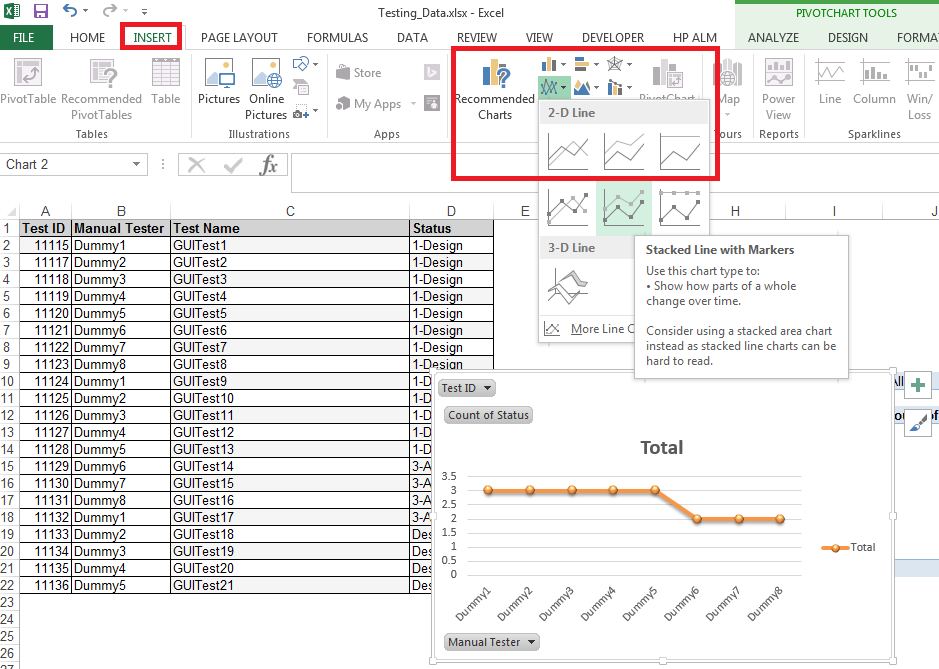Image resolution: width=939 pixels, height=669 pixels.
Task: Select the 3-D Line chart thumbnail
Action: click(568, 286)
